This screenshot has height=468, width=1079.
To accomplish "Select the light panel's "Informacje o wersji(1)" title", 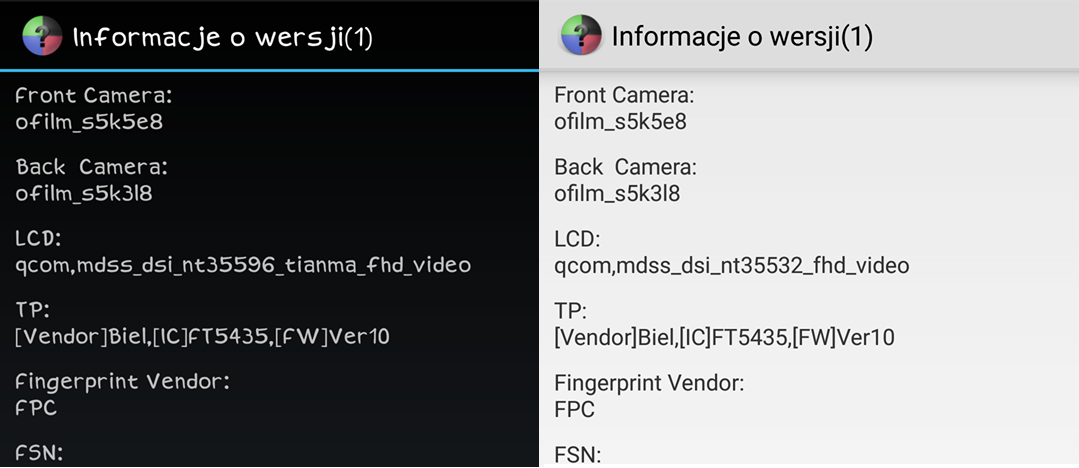I will (742, 37).
